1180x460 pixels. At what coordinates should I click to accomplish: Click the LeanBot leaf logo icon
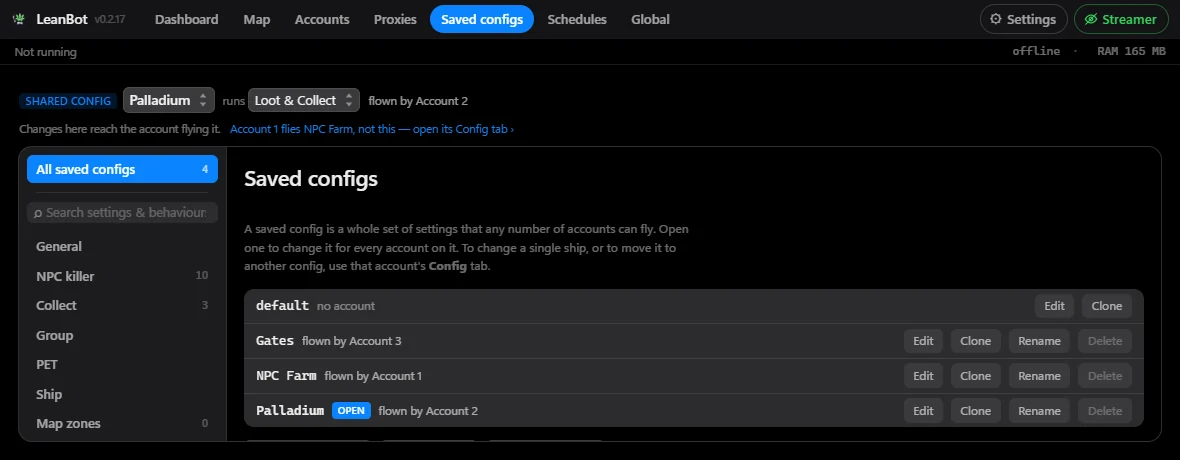pos(20,20)
